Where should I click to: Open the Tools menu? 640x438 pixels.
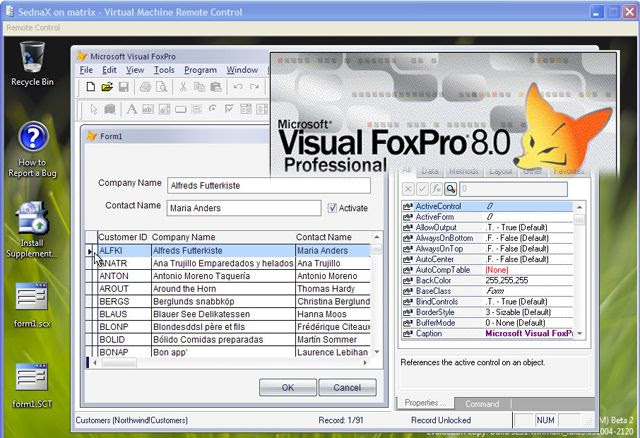click(164, 70)
